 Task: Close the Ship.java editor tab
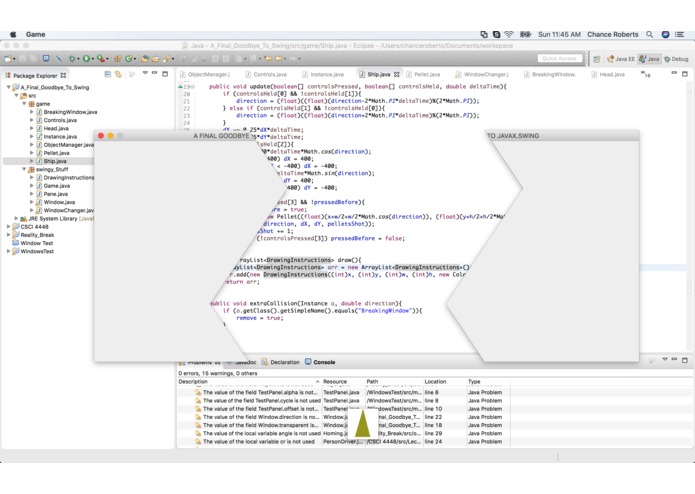(397, 74)
